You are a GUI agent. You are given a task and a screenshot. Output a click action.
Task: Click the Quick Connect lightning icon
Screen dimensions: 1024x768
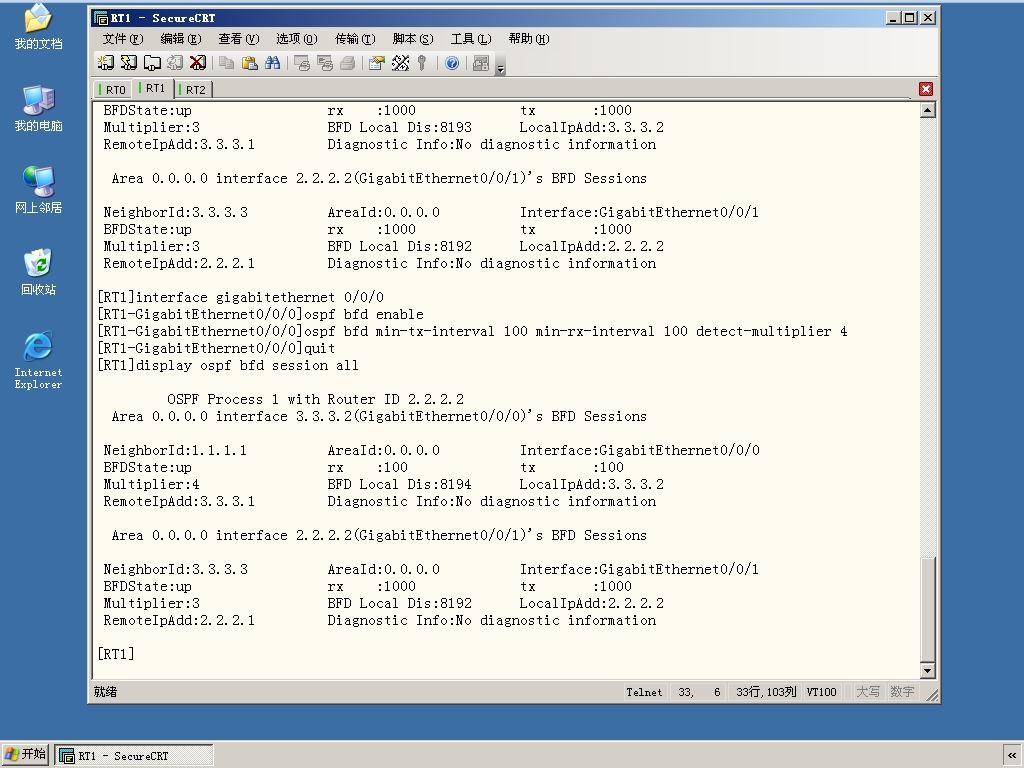click(129, 63)
